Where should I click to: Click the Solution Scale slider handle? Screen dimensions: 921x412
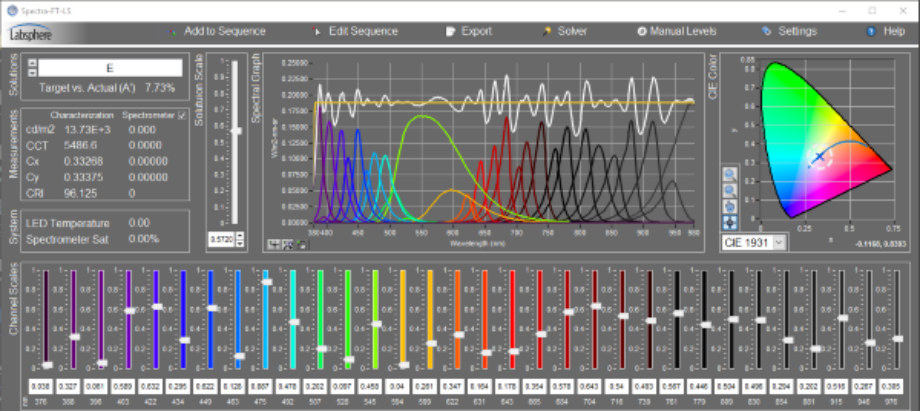[236, 130]
